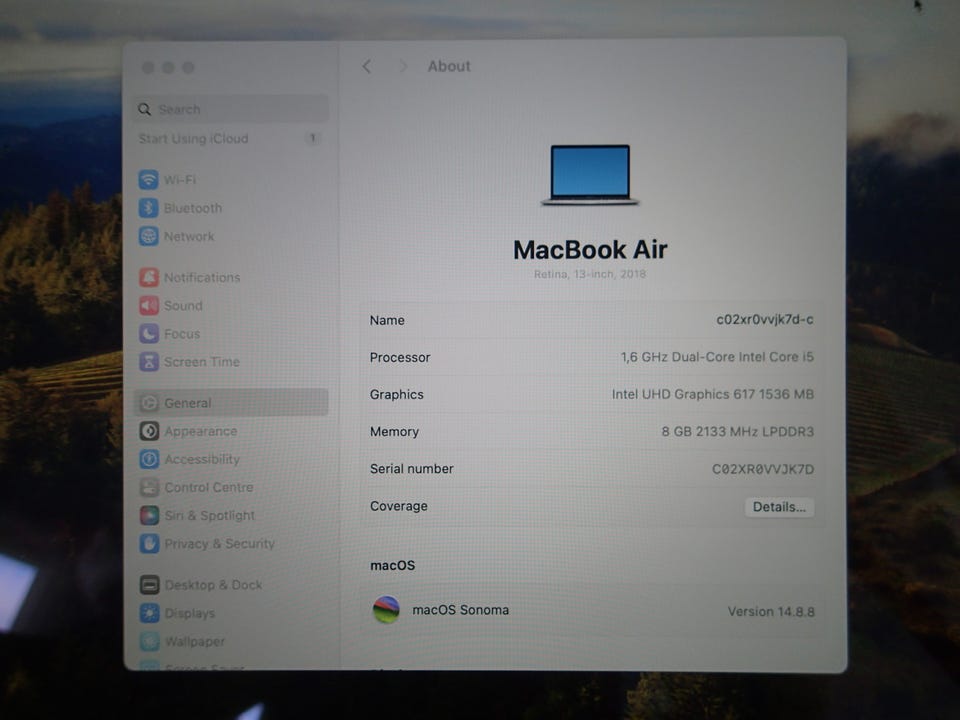Select Wi-Fi label in sidebar
The width and height of the screenshot is (960, 720).
180,179
